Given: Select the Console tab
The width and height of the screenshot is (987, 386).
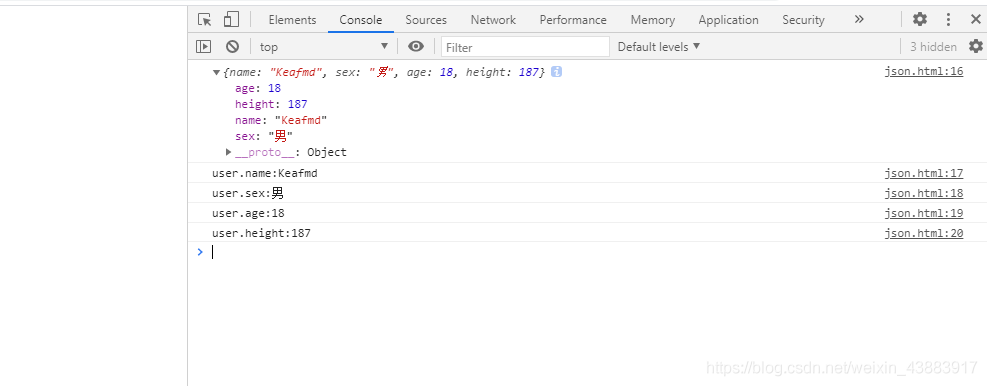Looking at the screenshot, I should click(361, 20).
